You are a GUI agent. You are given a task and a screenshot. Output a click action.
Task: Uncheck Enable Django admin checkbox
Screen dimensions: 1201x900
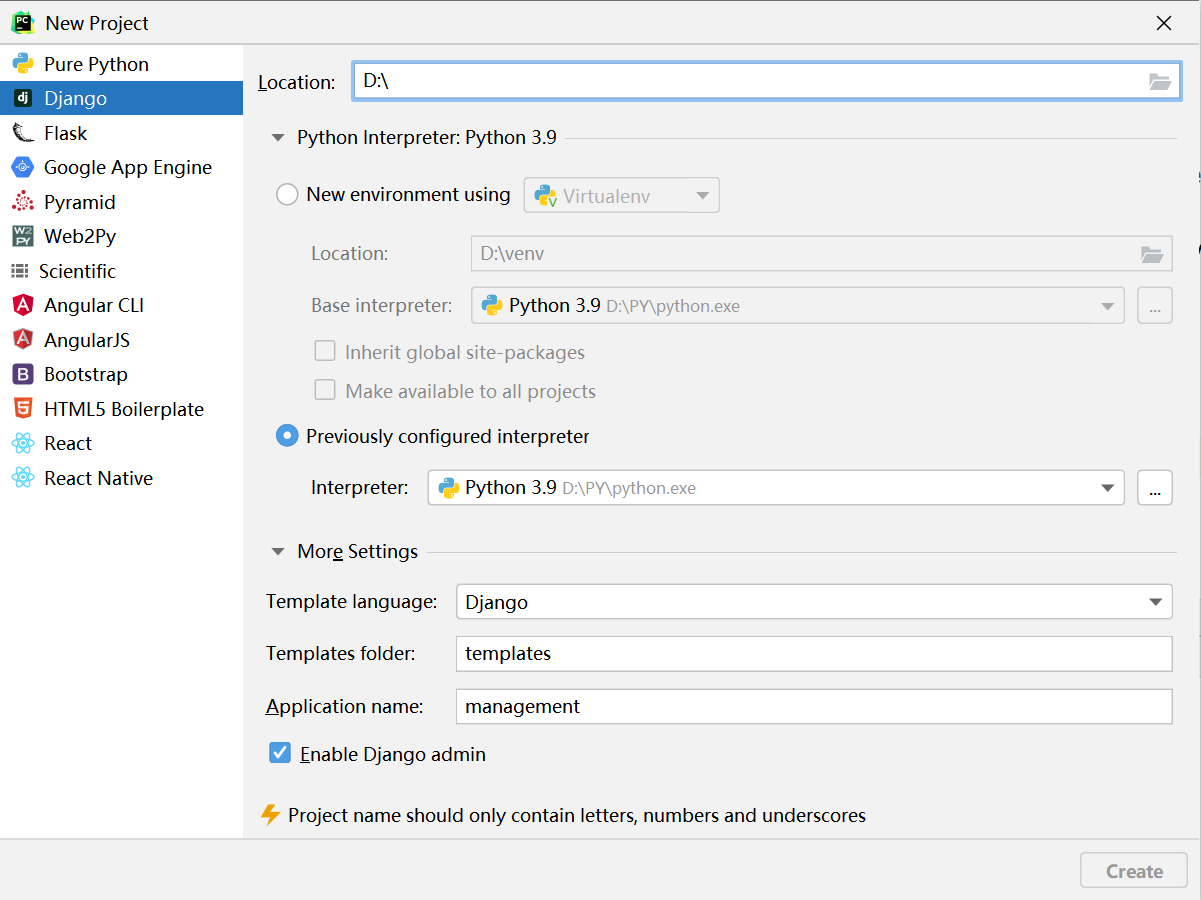(x=280, y=753)
